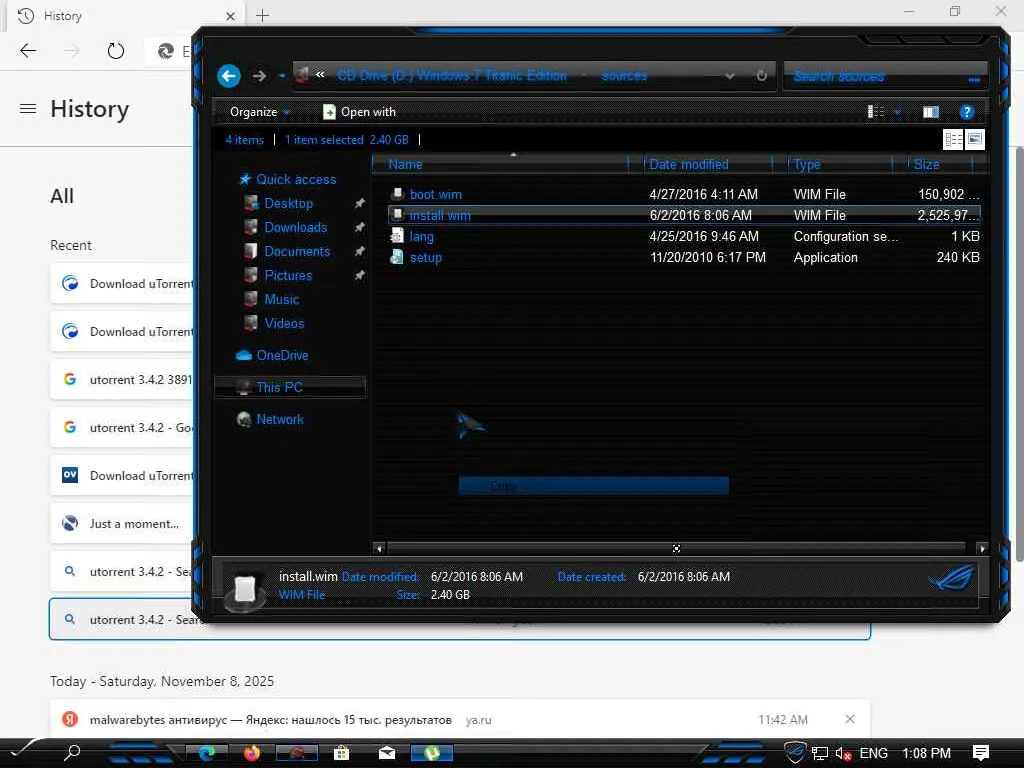
Task: Click the setup application icon
Action: 397,257
